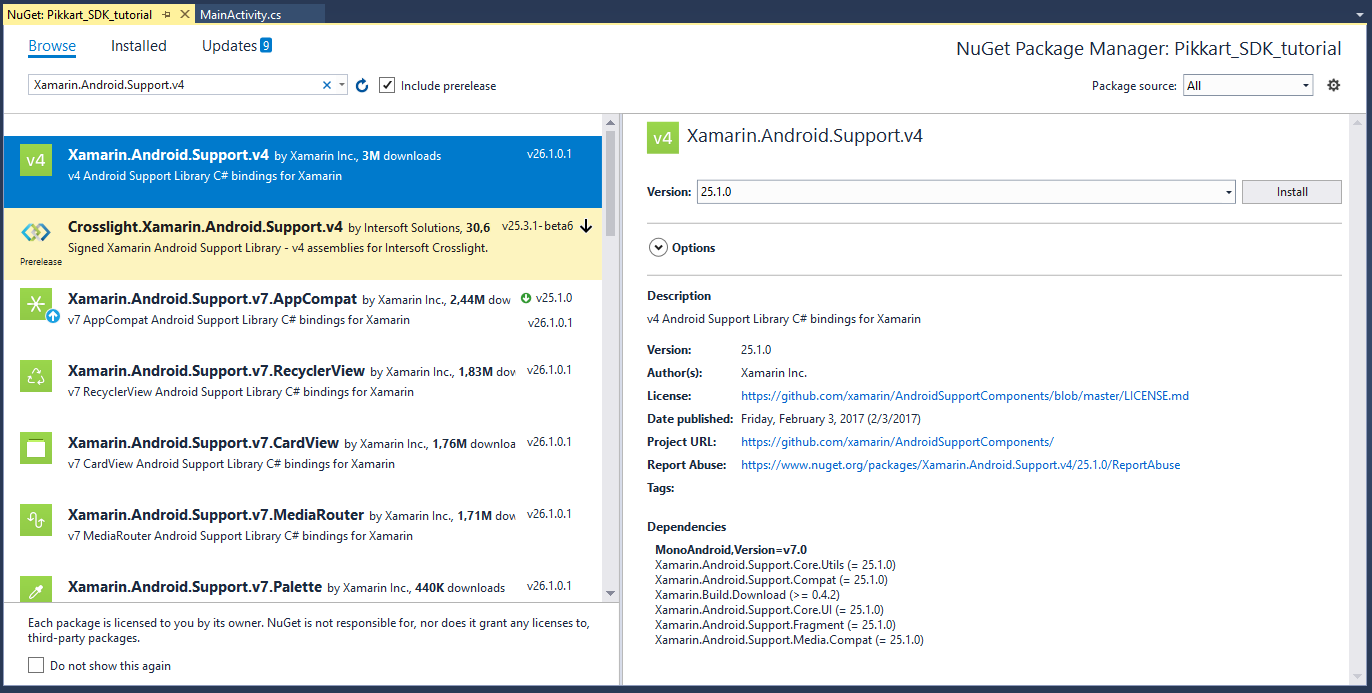This screenshot has width=1372, height=693.
Task: Toggle Include prerelease checkbox
Action: [387, 85]
